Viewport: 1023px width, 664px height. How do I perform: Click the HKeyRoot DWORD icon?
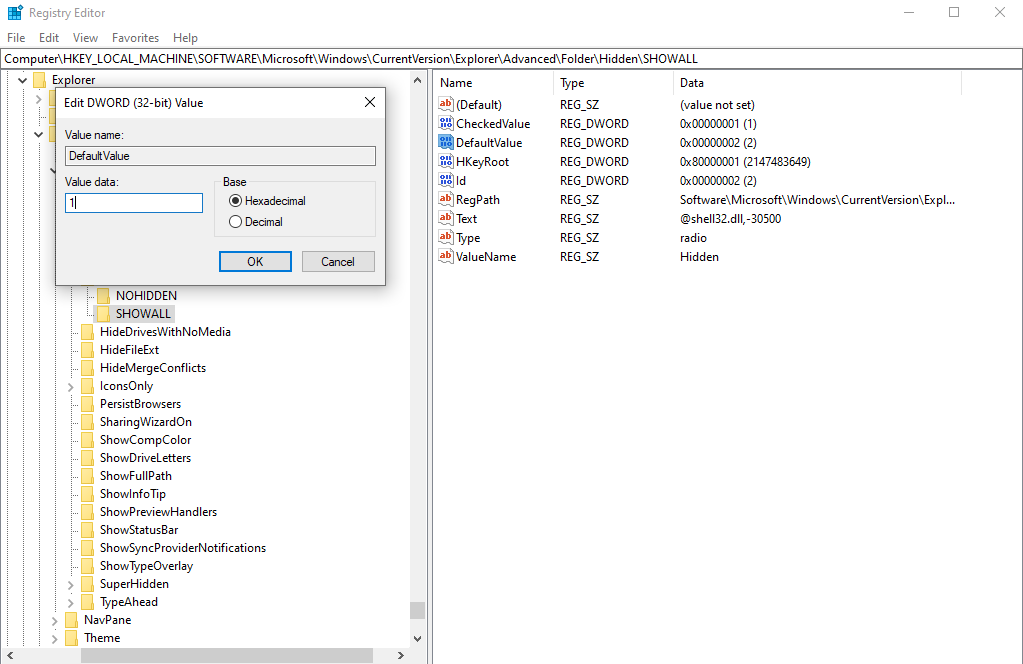point(445,161)
